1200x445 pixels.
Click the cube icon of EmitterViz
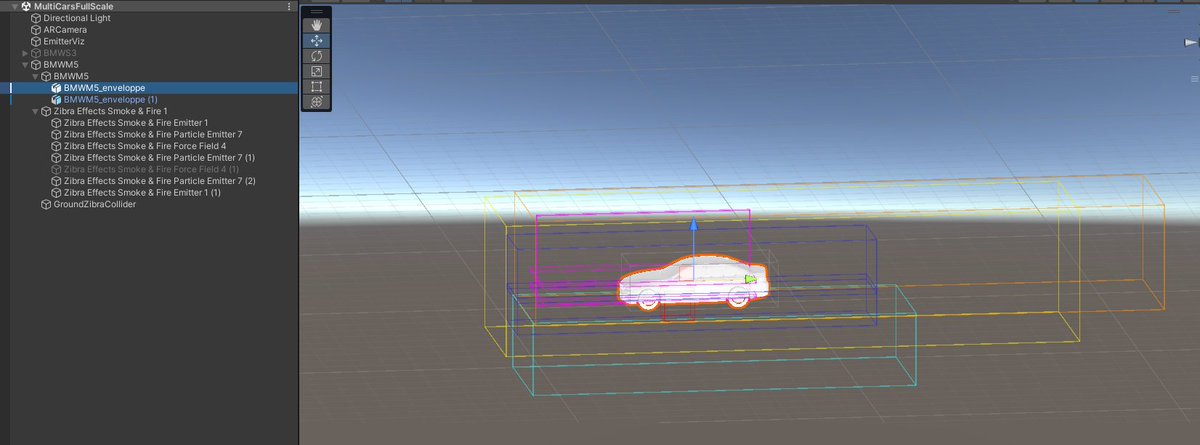tap(35, 41)
